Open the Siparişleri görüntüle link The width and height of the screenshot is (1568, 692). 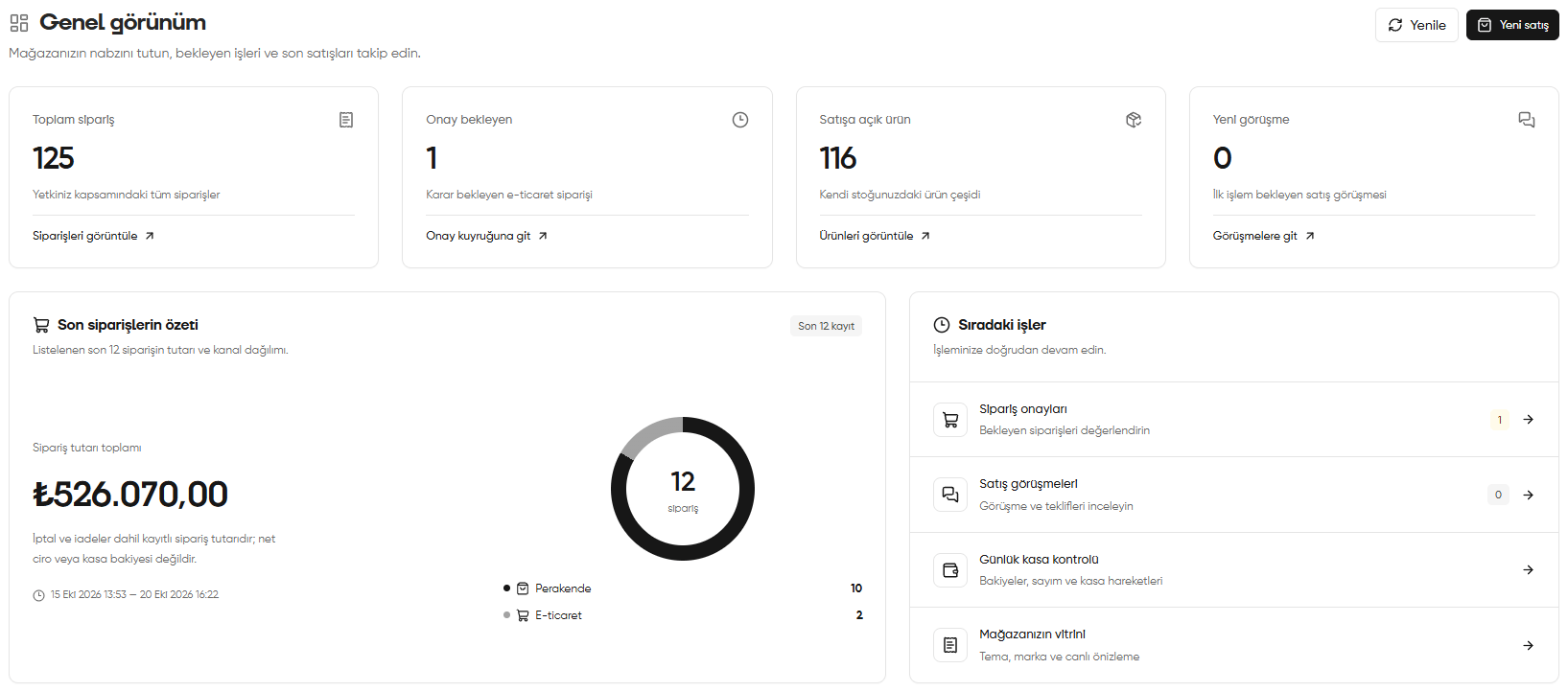coord(93,236)
